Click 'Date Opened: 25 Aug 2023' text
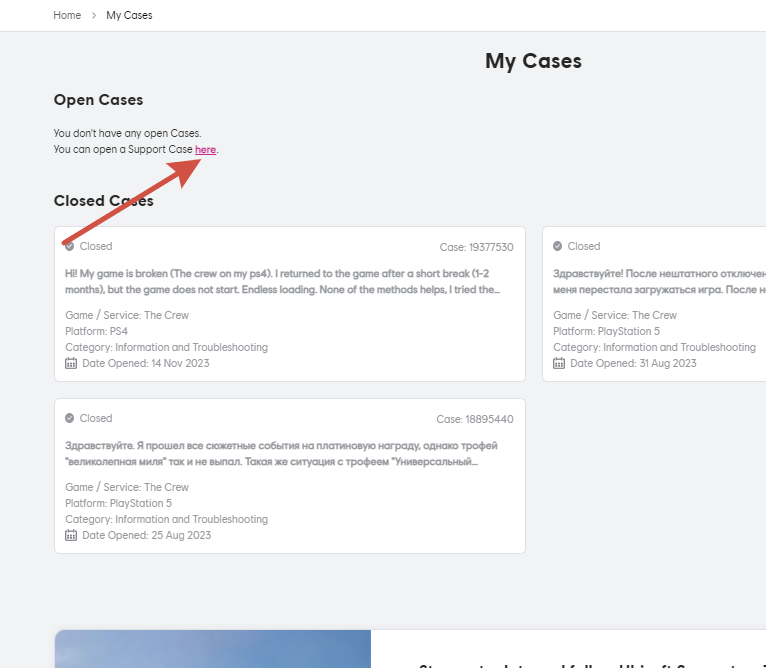Image resolution: width=766 pixels, height=668 pixels. pos(147,535)
